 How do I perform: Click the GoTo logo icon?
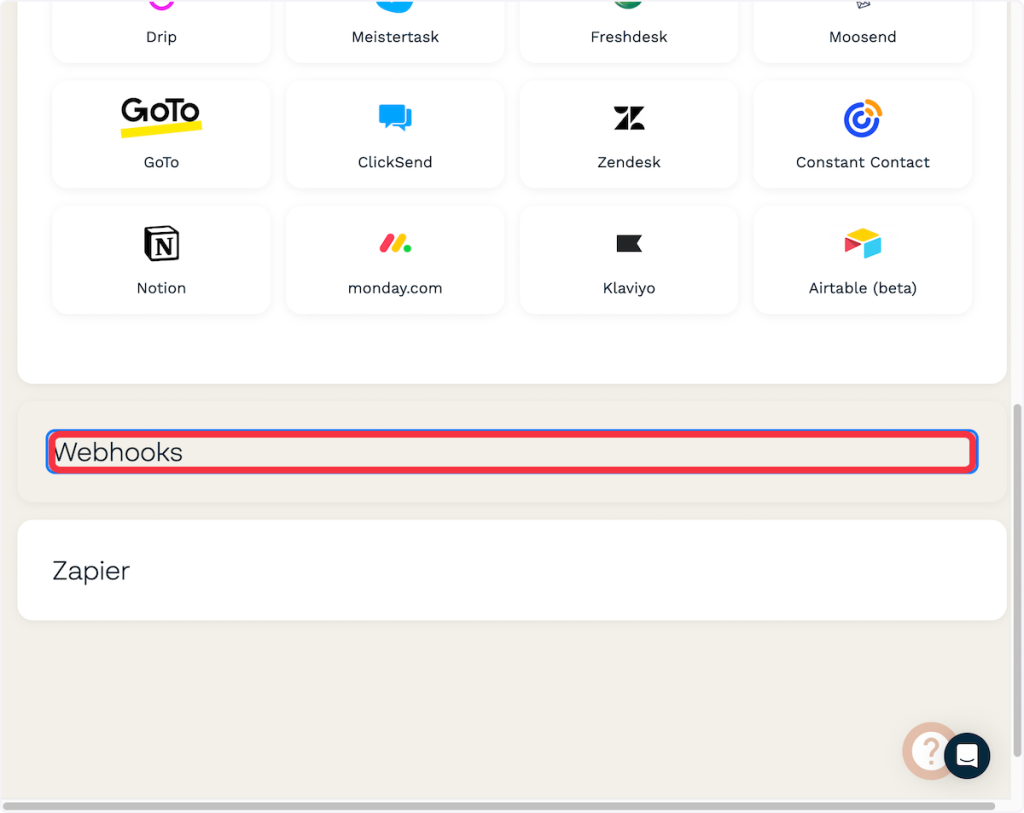[x=161, y=118]
